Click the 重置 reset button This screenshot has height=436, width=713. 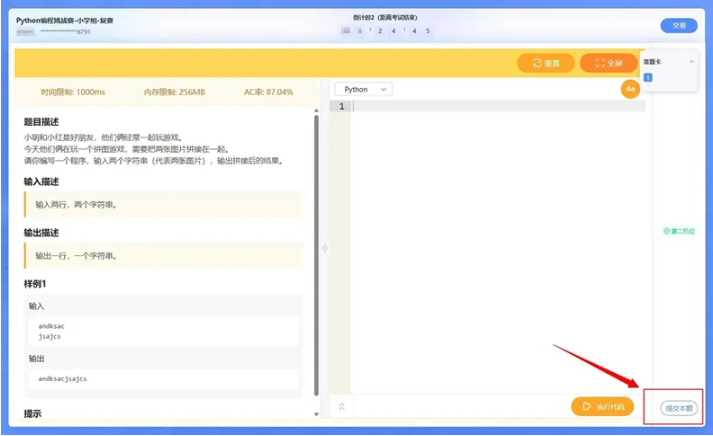[x=546, y=63]
